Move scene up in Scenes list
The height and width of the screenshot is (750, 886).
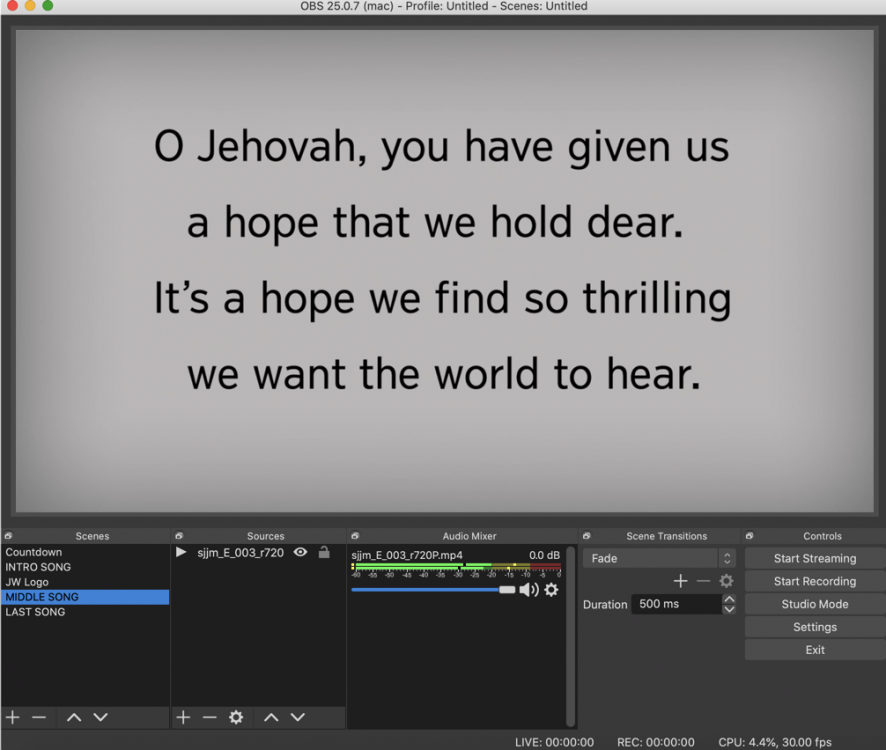[74, 717]
